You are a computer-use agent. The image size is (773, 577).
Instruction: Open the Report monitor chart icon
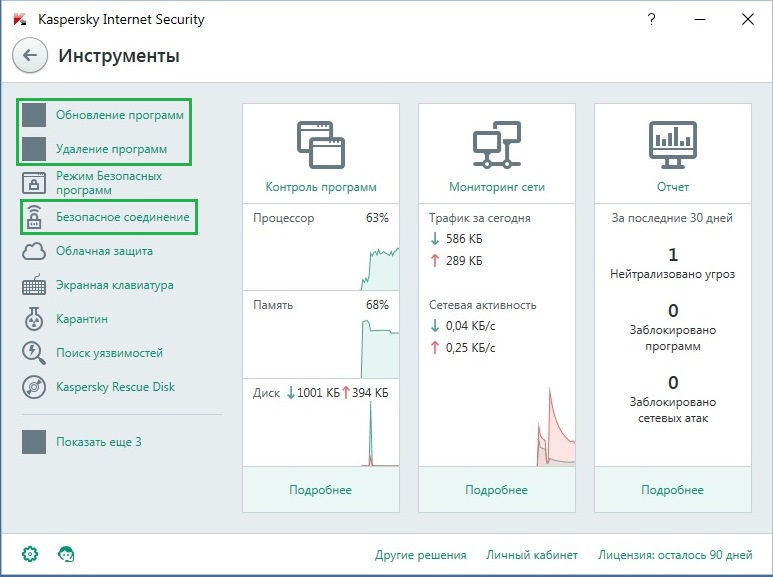point(672,145)
